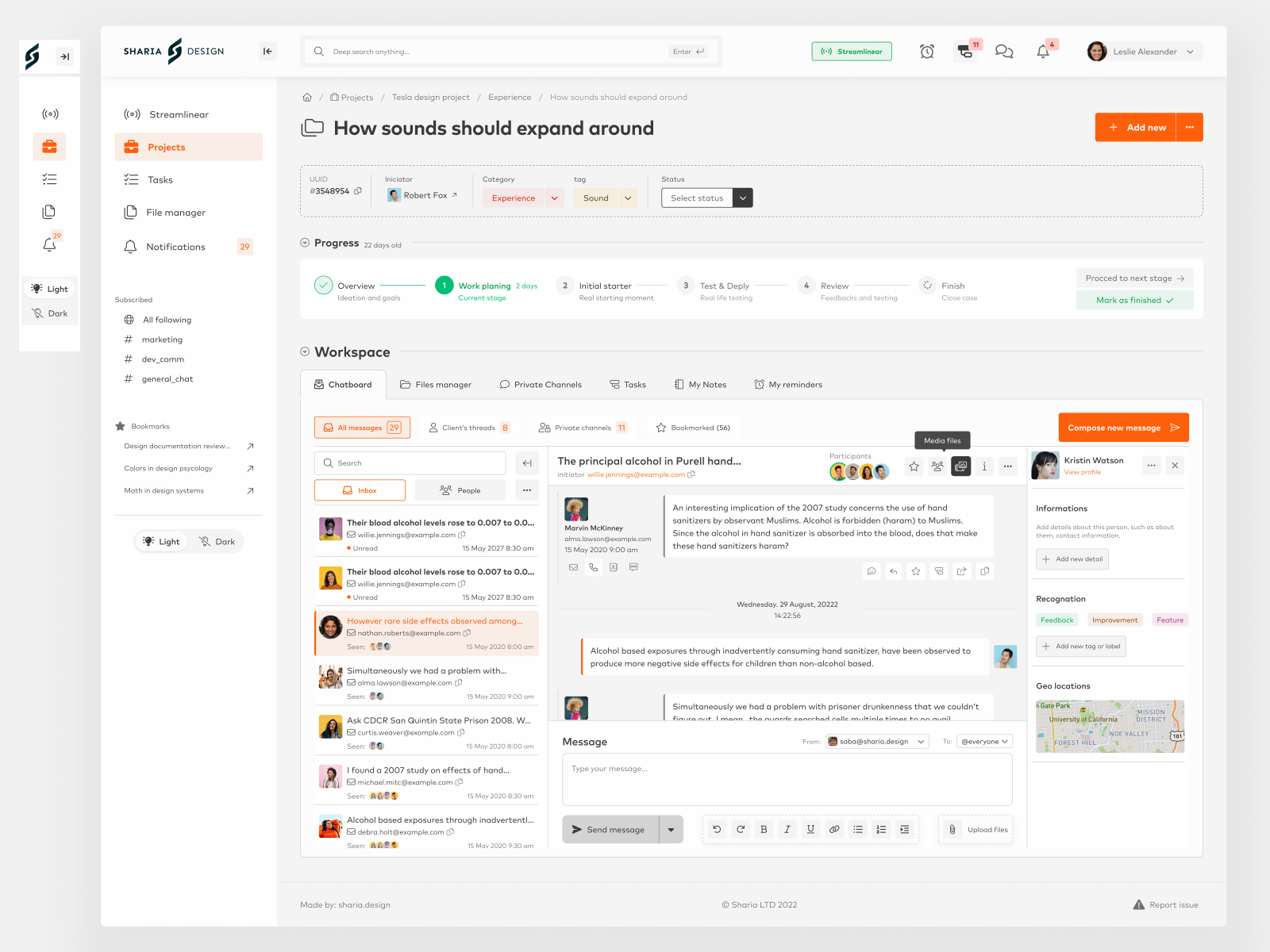The height and width of the screenshot is (952, 1270).
Task: Open conversation info panel icon
Action: 984,466
